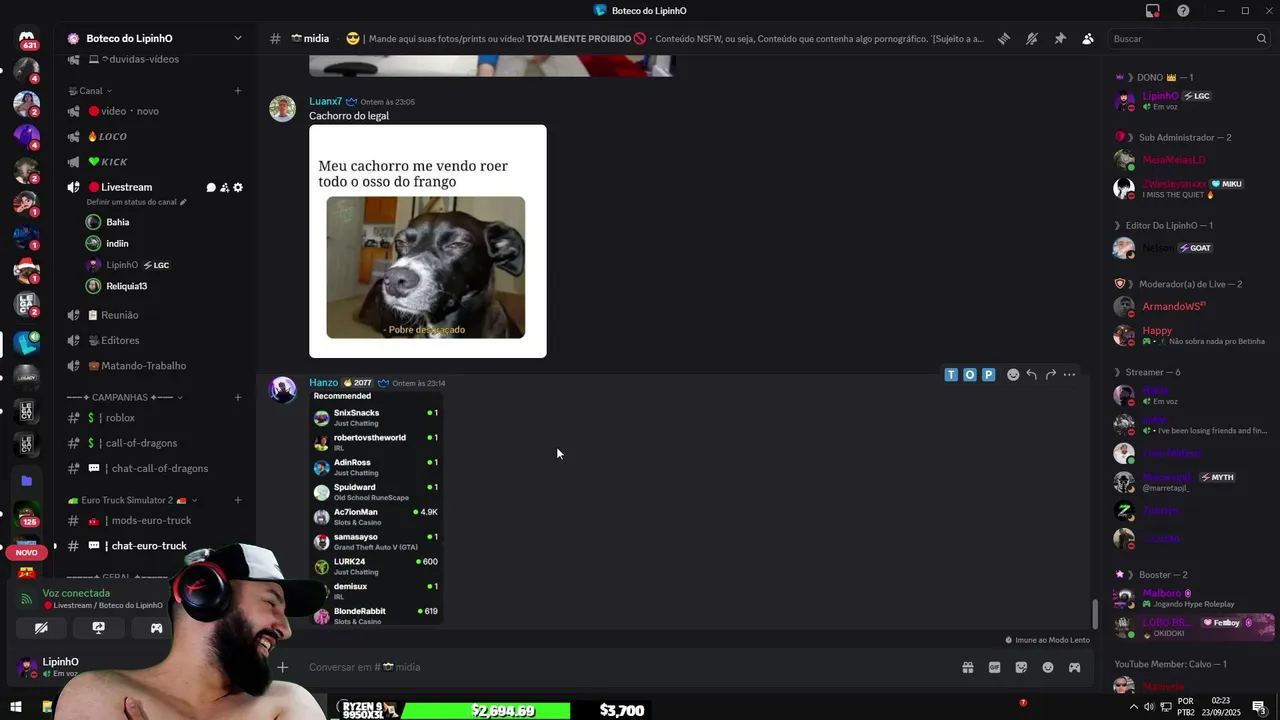Open Happy member profile
Image resolution: width=1280 pixels, height=720 pixels.
point(1190,335)
